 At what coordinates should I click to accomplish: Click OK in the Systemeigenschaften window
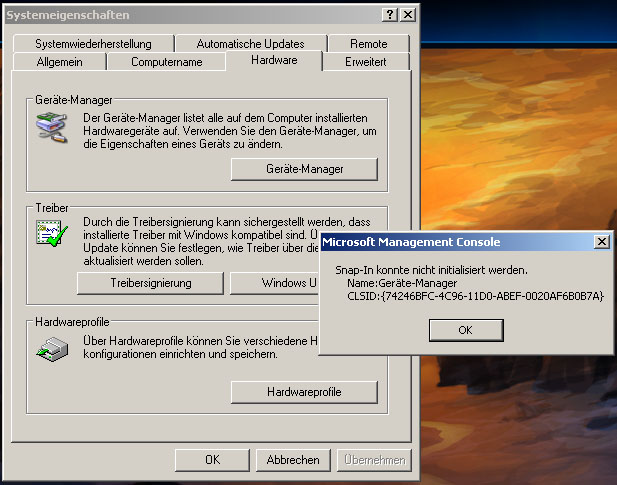click(212, 460)
